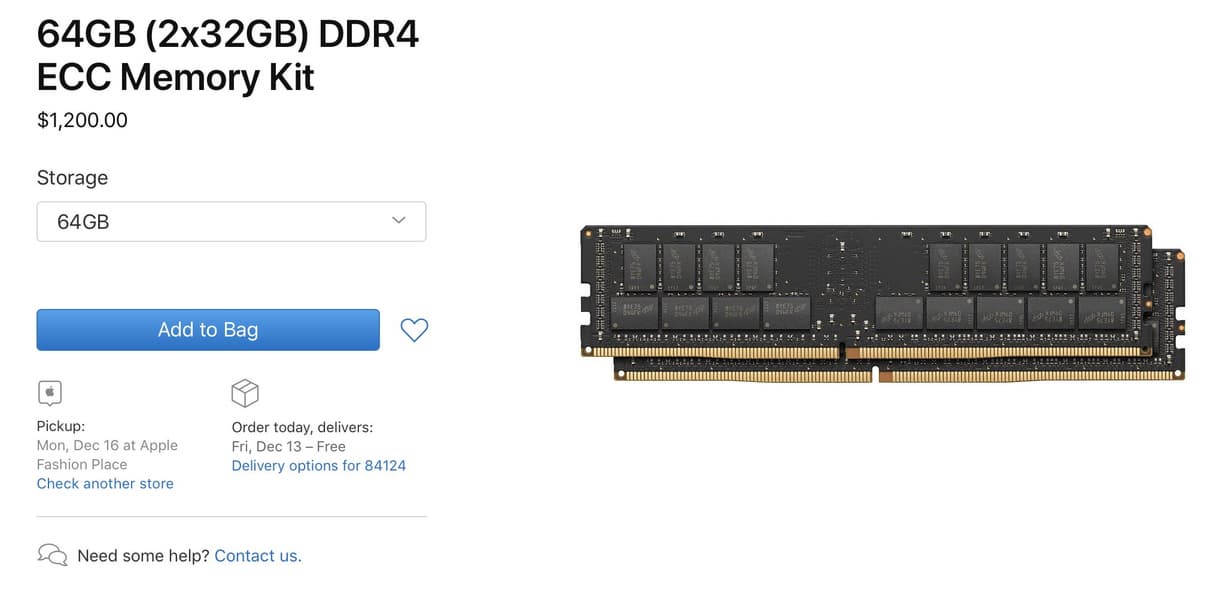The height and width of the screenshot is (600, 1229).
Task: Click the chat bubbles help icon
Action: 52,555
